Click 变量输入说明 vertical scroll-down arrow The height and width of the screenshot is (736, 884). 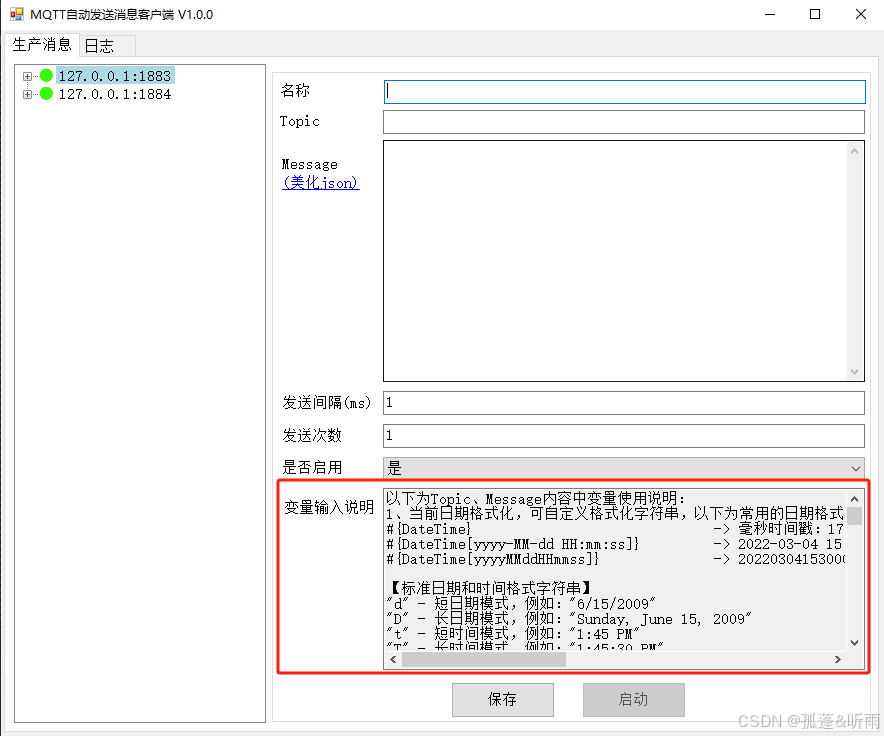(855, 643)
